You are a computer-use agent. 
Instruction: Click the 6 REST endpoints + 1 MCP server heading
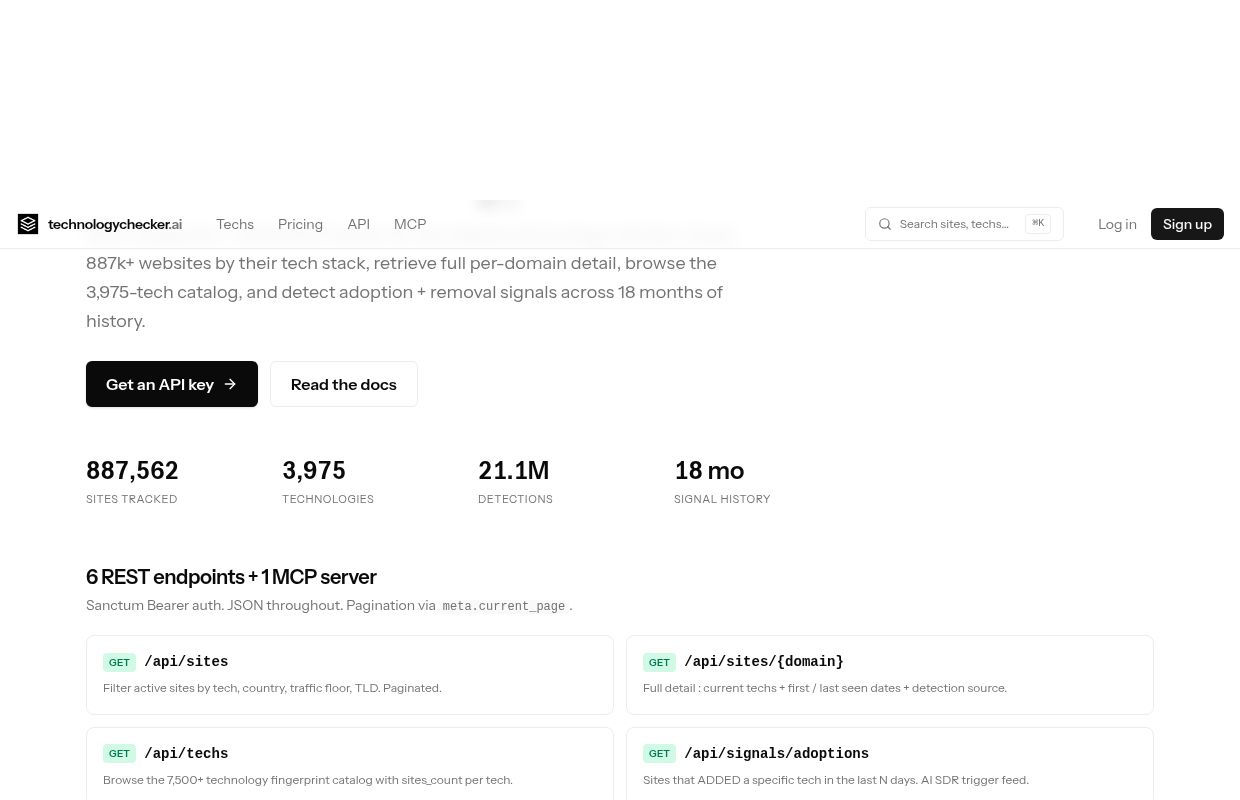pyautogui.click(x=231, y=577)
